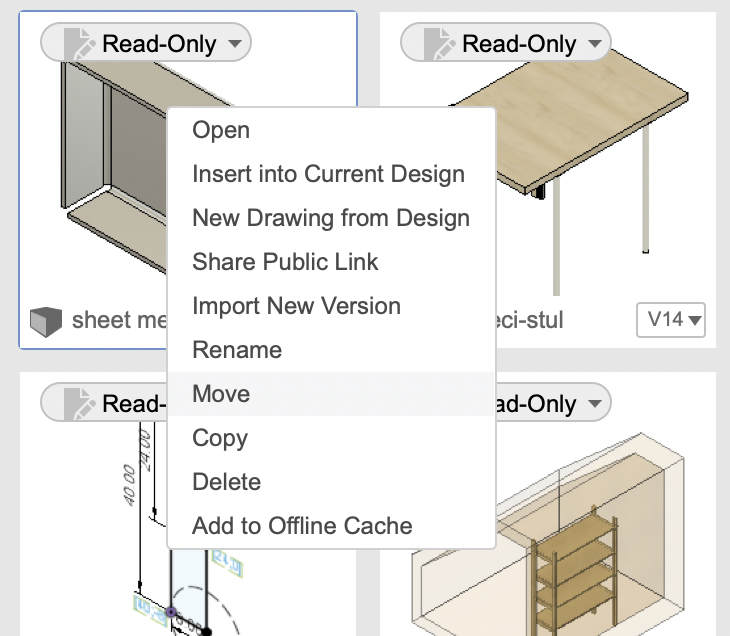This screenshot has height=636, width=730.
Task: Choose New Drawing from Design
Action: click(330, 218)
